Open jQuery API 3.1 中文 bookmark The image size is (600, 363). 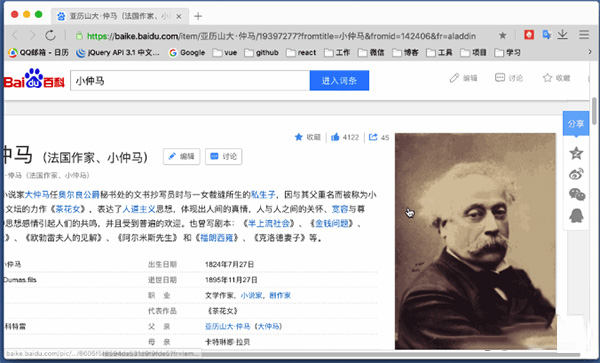click(x=118, y=53)
